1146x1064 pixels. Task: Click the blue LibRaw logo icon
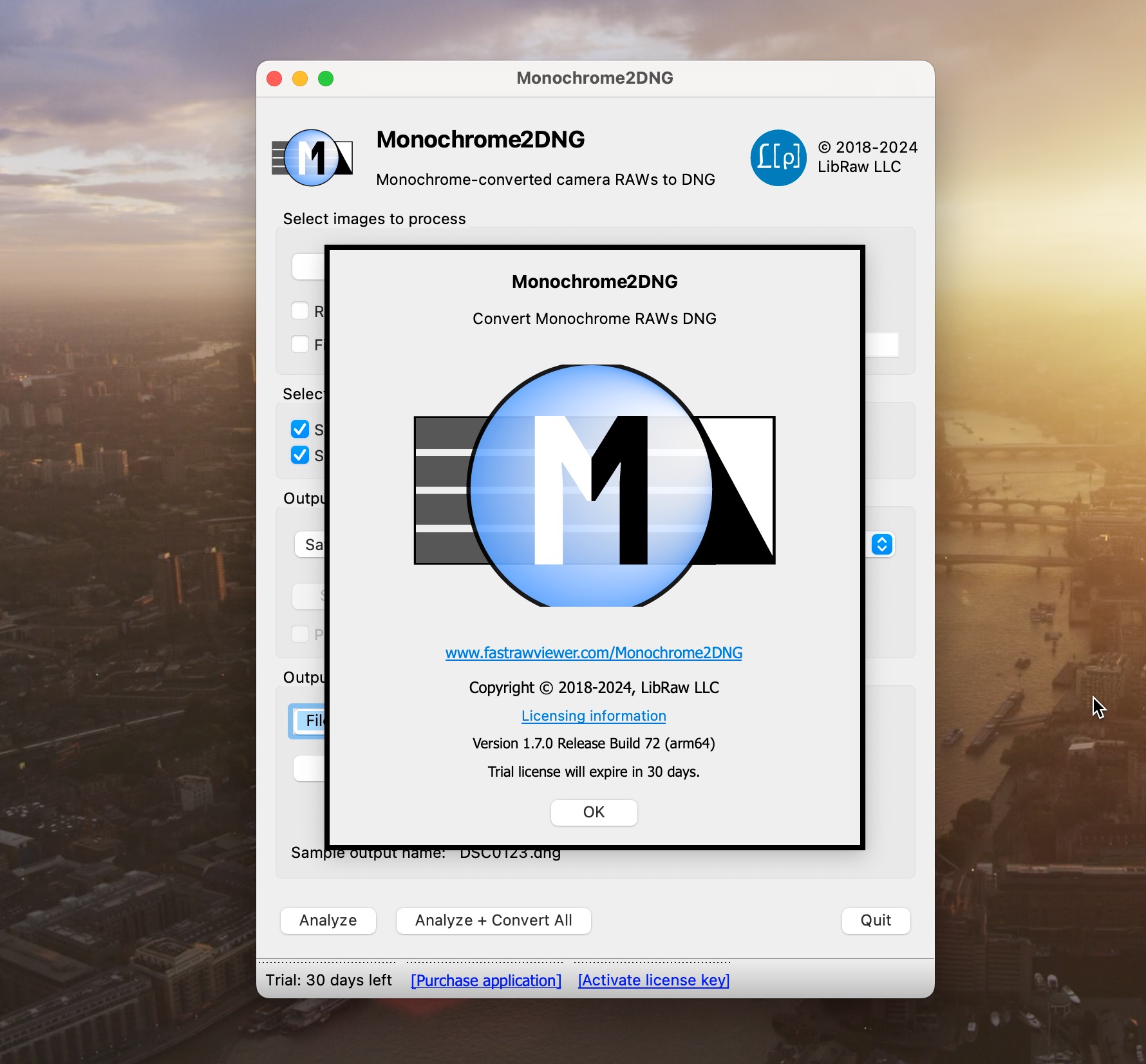pyautogui.click(x=778, y=158)
